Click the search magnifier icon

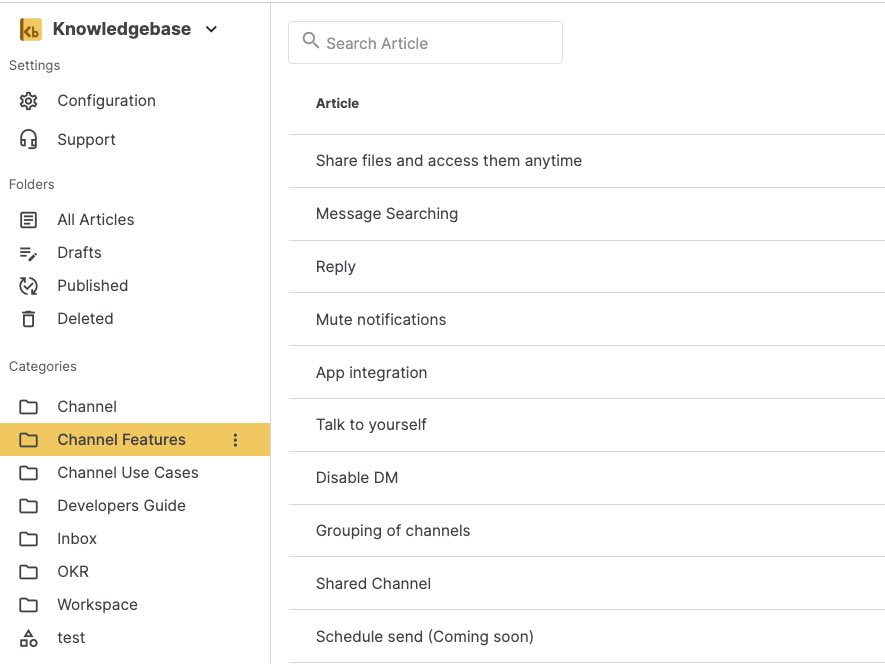click(x=310, y=40)
